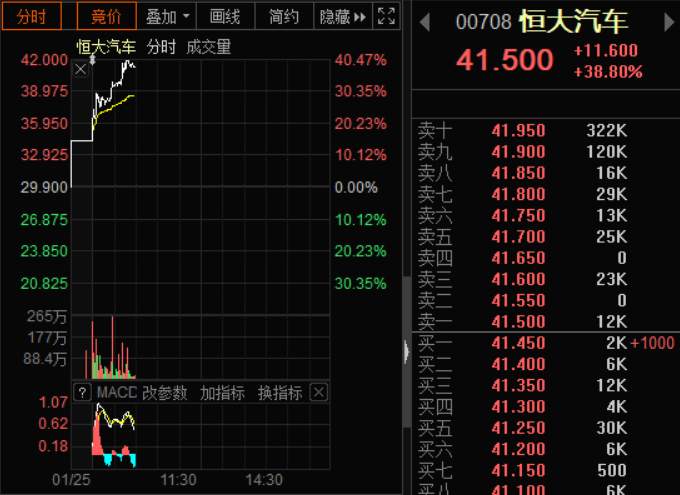This screenshot has width=680, height=495.
Task: Click stock title 00708 恒大汽车
Action: [542, 21]
